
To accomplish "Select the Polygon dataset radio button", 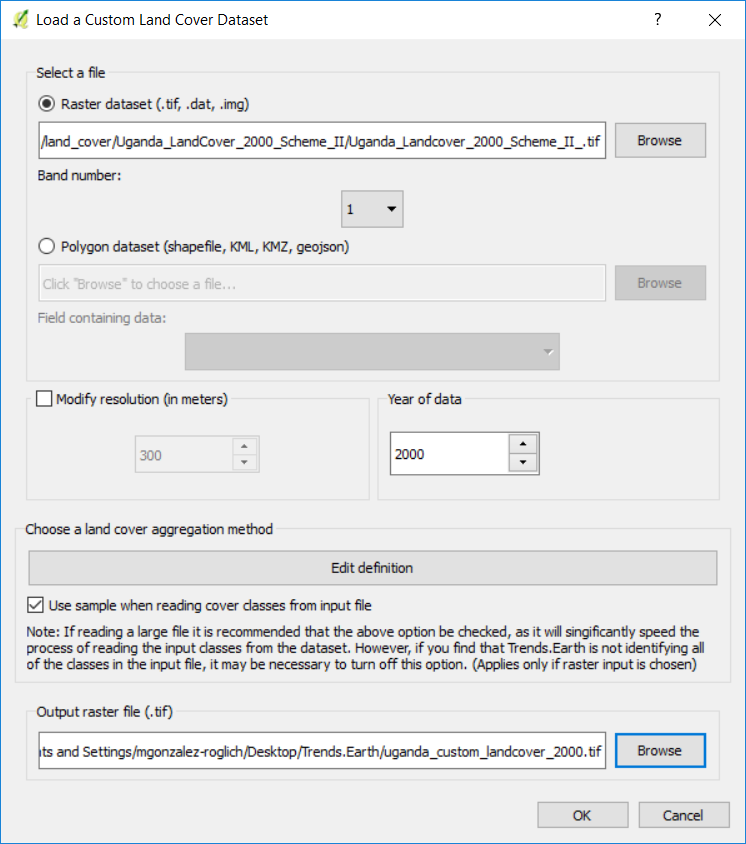I will (47, 246).
